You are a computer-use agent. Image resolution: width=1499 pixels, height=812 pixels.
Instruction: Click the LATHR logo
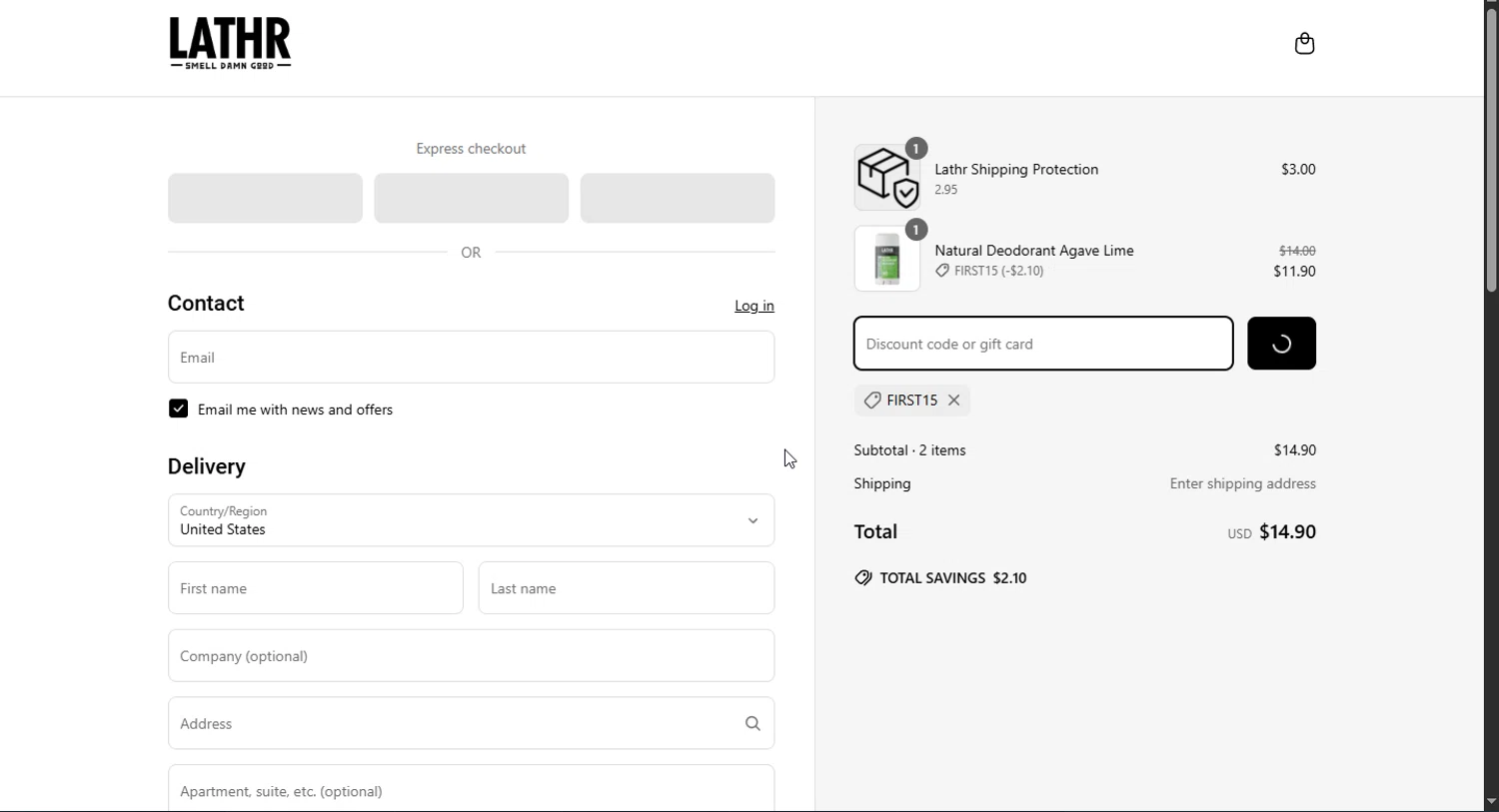click(x=230, y=43)
